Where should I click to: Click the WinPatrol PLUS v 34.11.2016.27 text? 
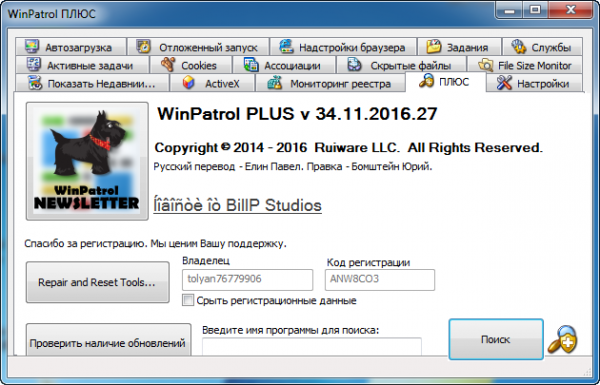(x=297, y=114)
